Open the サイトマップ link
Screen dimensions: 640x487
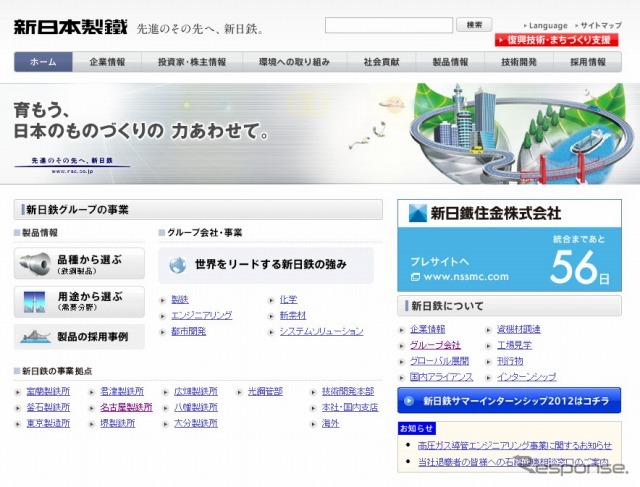[x=601, y=25]
